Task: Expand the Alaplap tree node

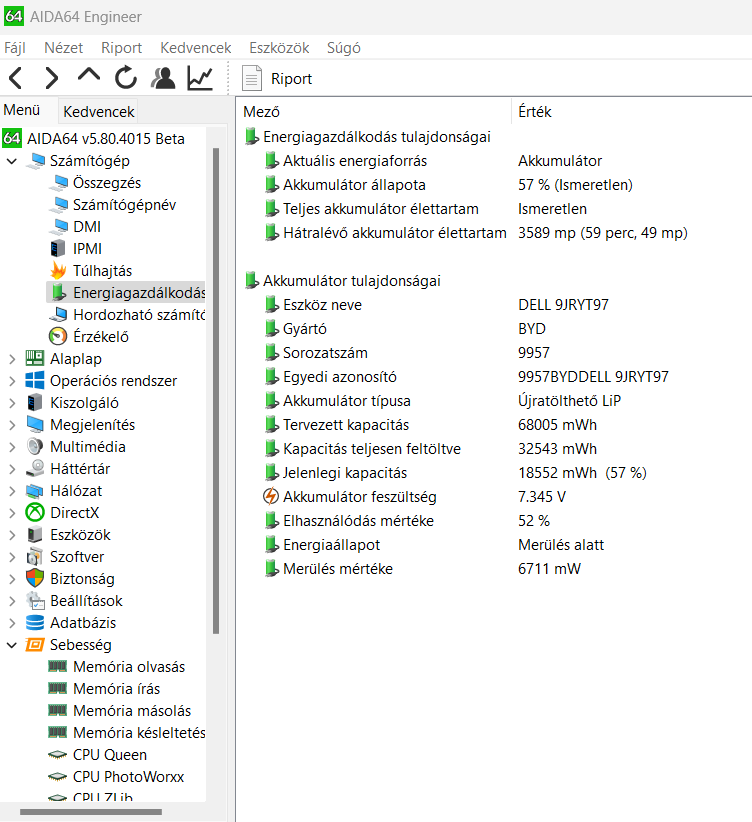Action: click(12, 359)
